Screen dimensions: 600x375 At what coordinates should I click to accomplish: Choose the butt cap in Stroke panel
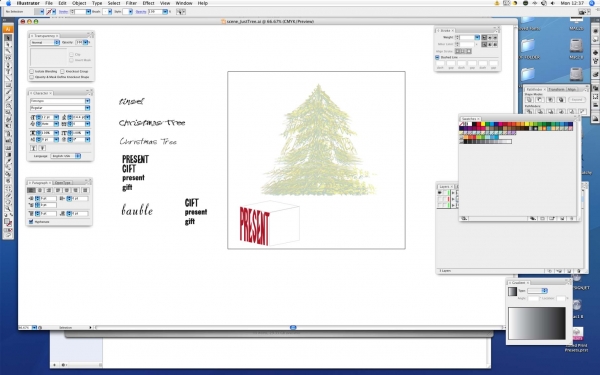click(484, 38)
